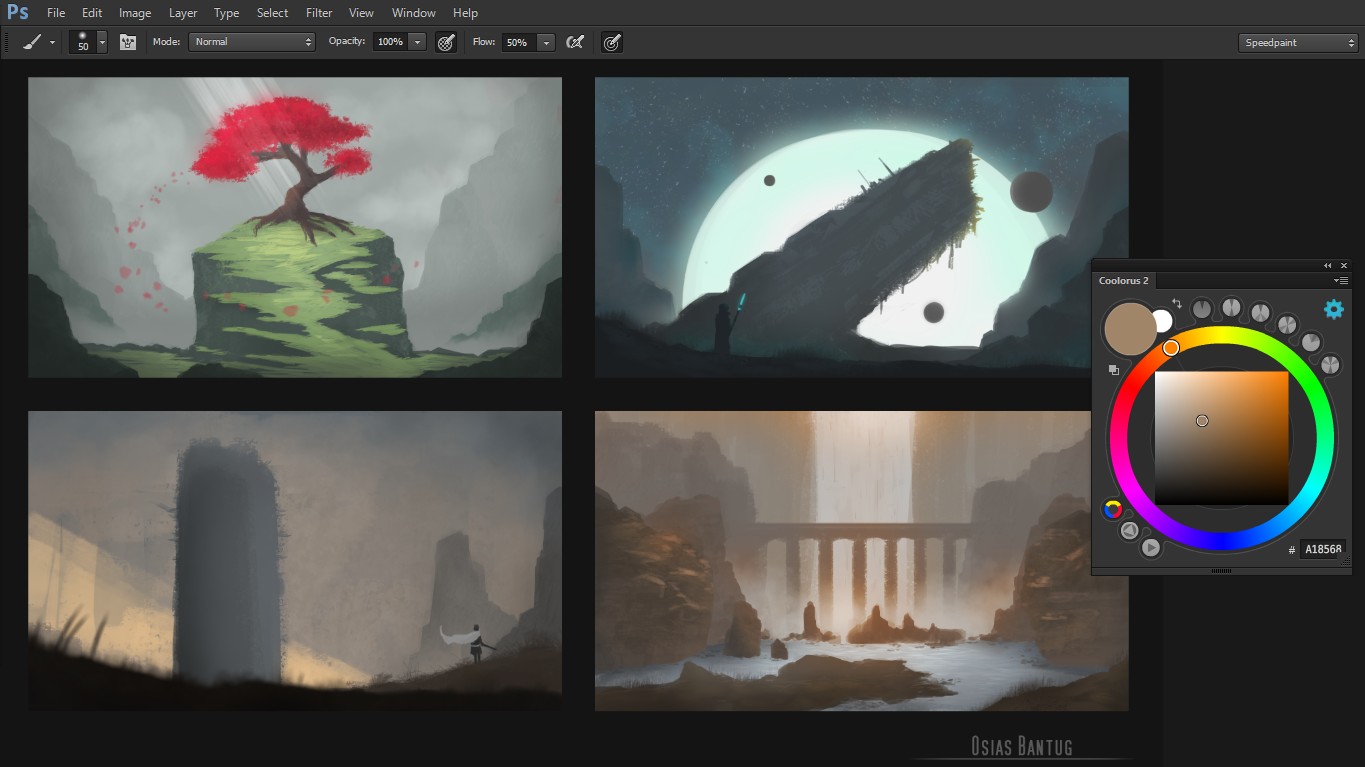
Task: Expand the Opacity slider dropdown arrow
Action: (417, 42)
